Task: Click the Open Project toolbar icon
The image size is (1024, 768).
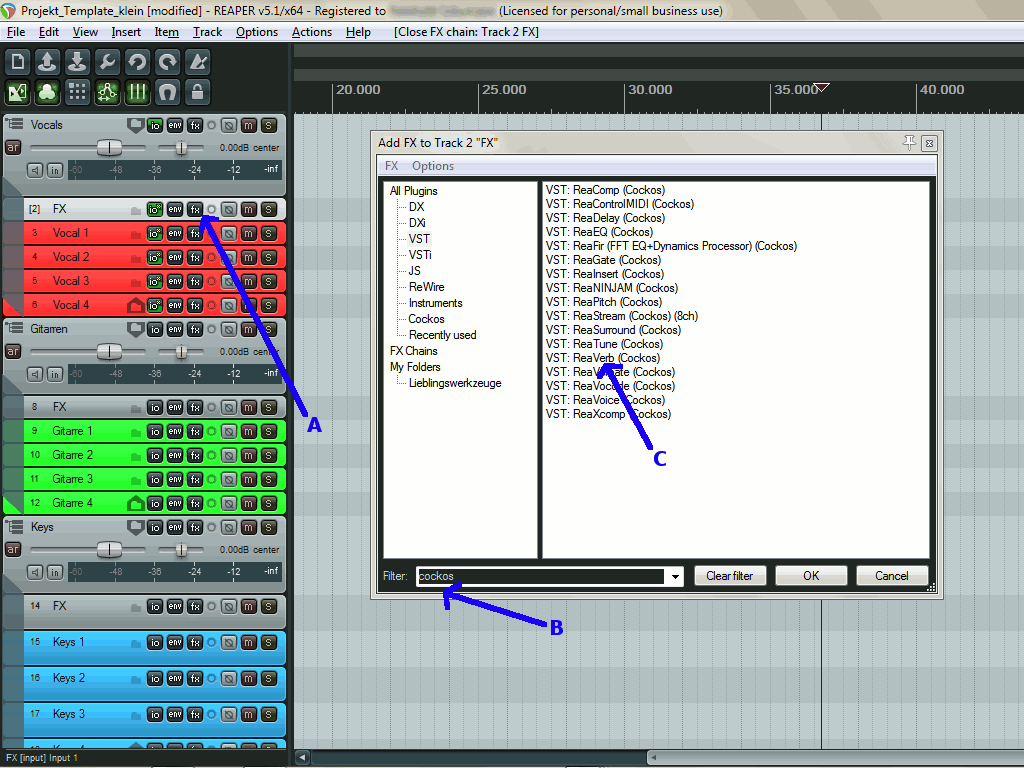Action: pyautogui.click(x=47, y=62)
